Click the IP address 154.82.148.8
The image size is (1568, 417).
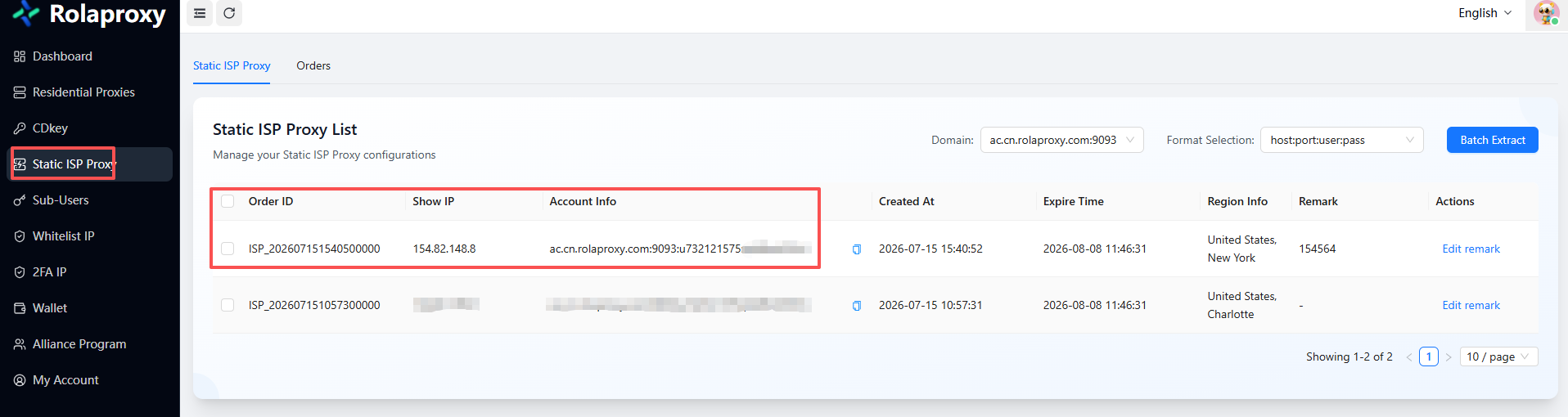click(x=444, y=249)
